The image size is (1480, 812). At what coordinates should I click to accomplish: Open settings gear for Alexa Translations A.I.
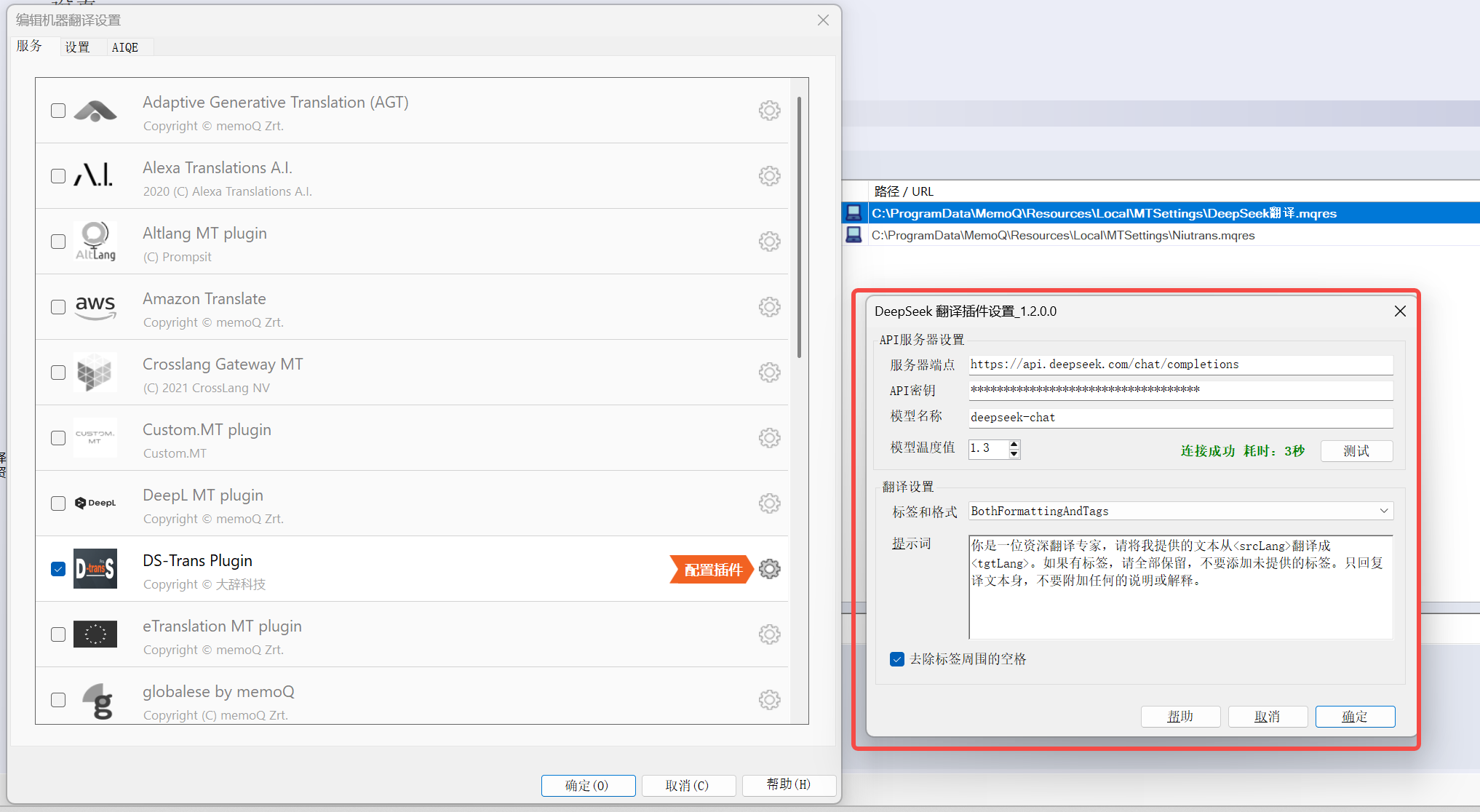click(x=769, y=176)
